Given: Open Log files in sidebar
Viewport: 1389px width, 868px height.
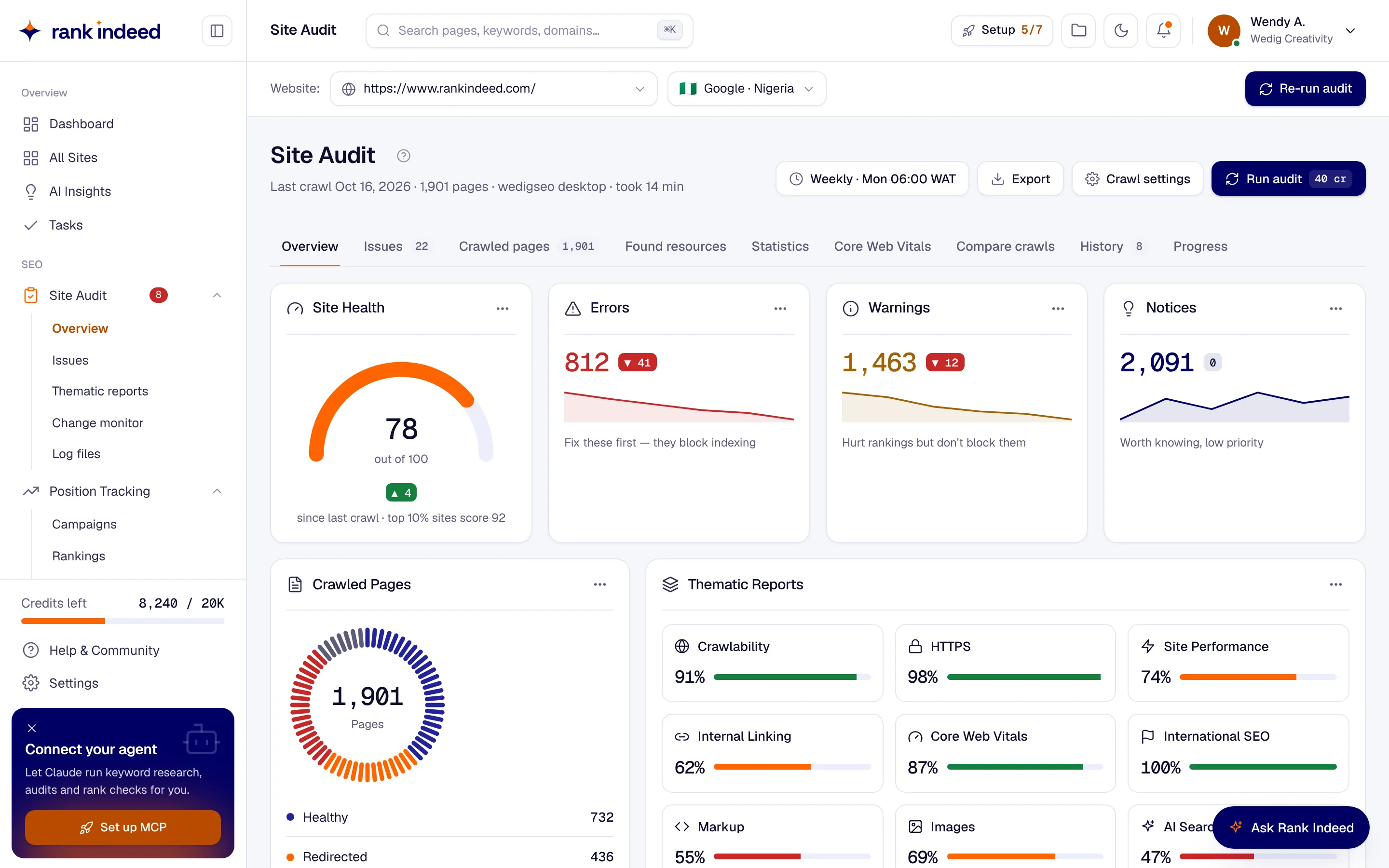Looking at the screenshot, I should pos(76,453).
